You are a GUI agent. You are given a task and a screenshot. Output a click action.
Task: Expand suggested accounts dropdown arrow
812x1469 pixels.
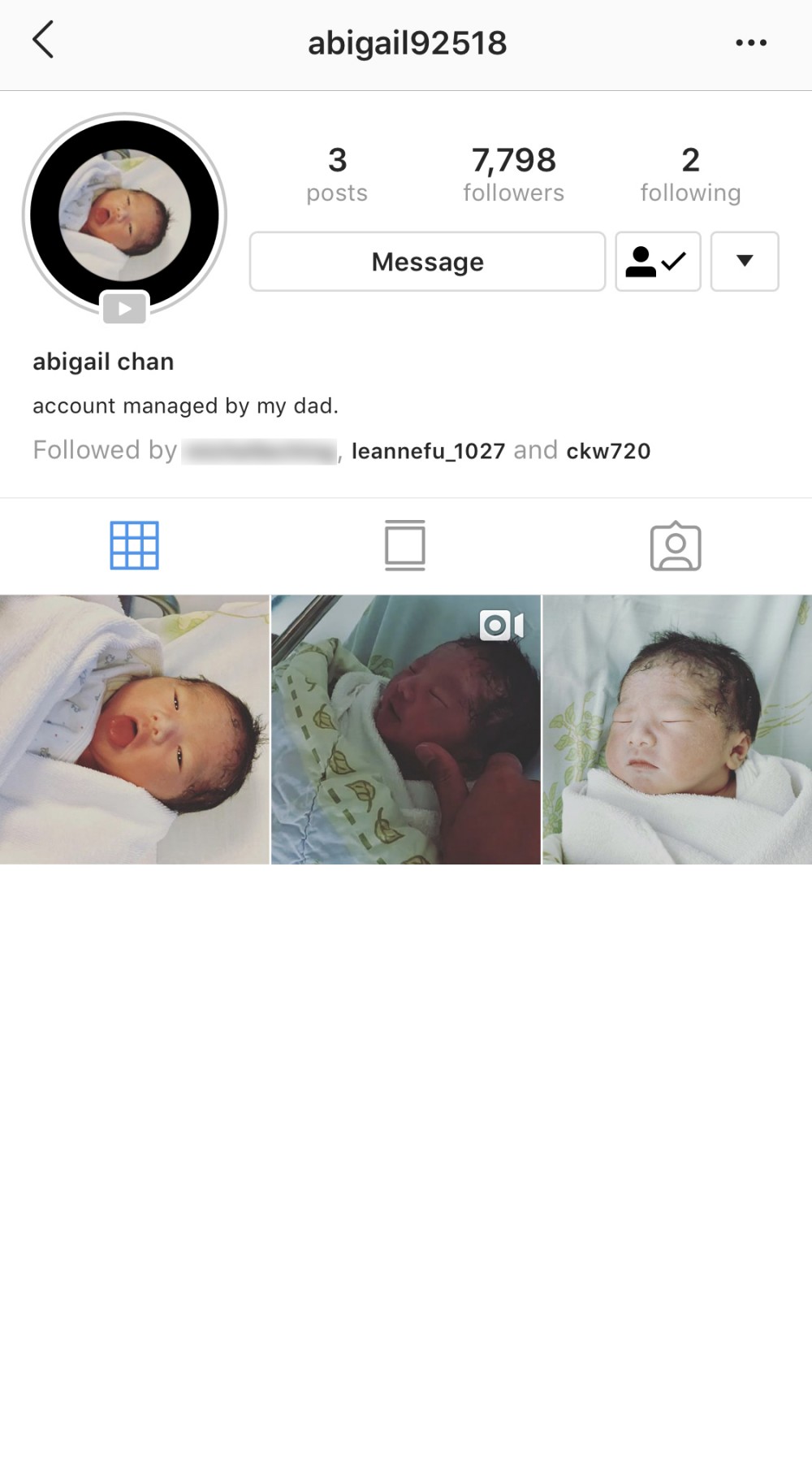pos(745,262)
